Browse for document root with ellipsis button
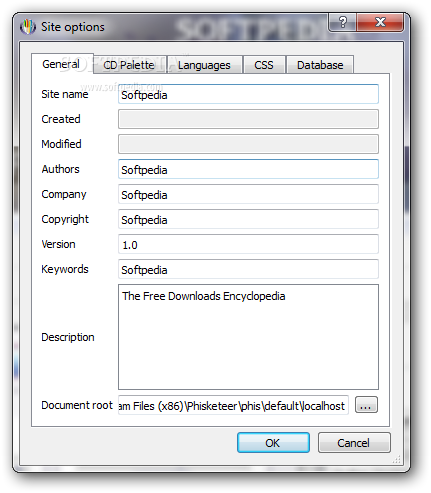The height and width of the screenshot is (493, 431). (366, 405)
